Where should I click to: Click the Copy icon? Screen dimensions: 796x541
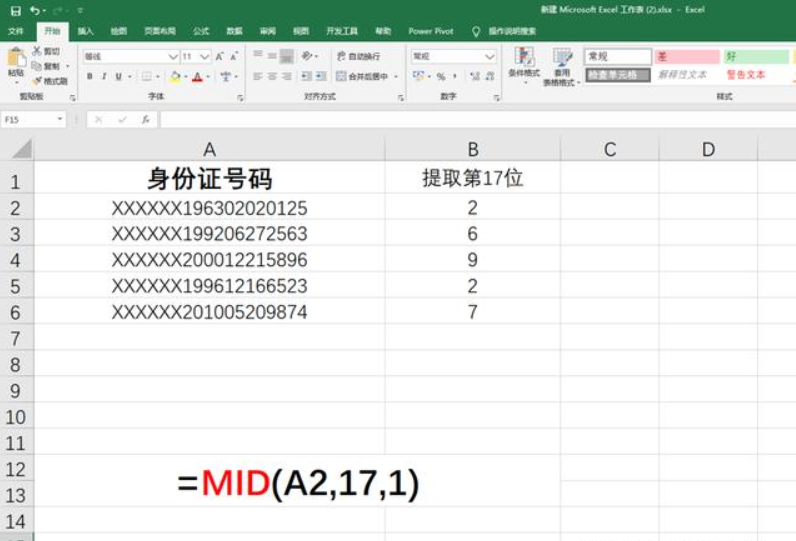click(x=37, y=66)
